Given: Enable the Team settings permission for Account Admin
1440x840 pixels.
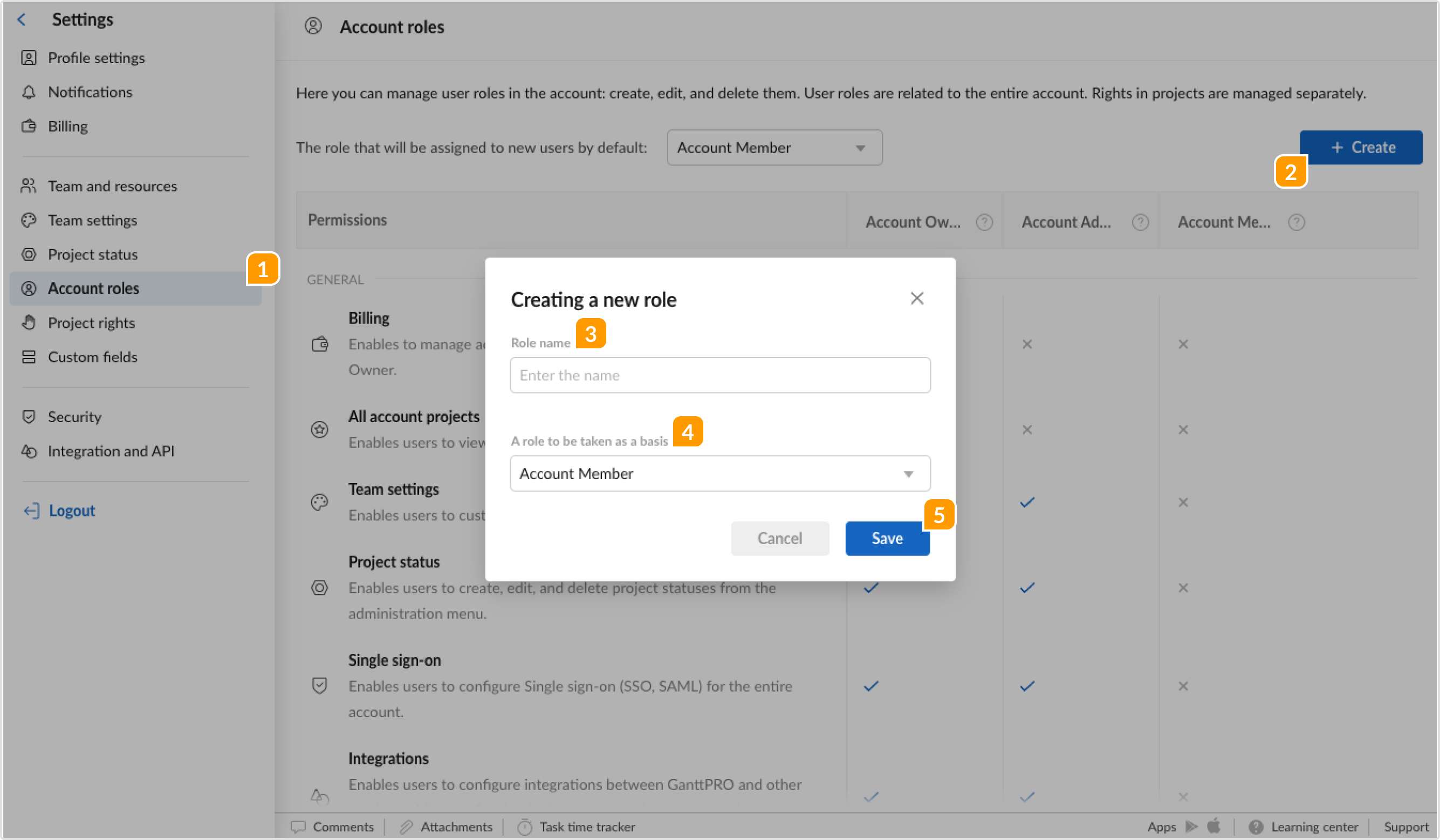Looking at the screenshot, I should (x=1026, y=502).
